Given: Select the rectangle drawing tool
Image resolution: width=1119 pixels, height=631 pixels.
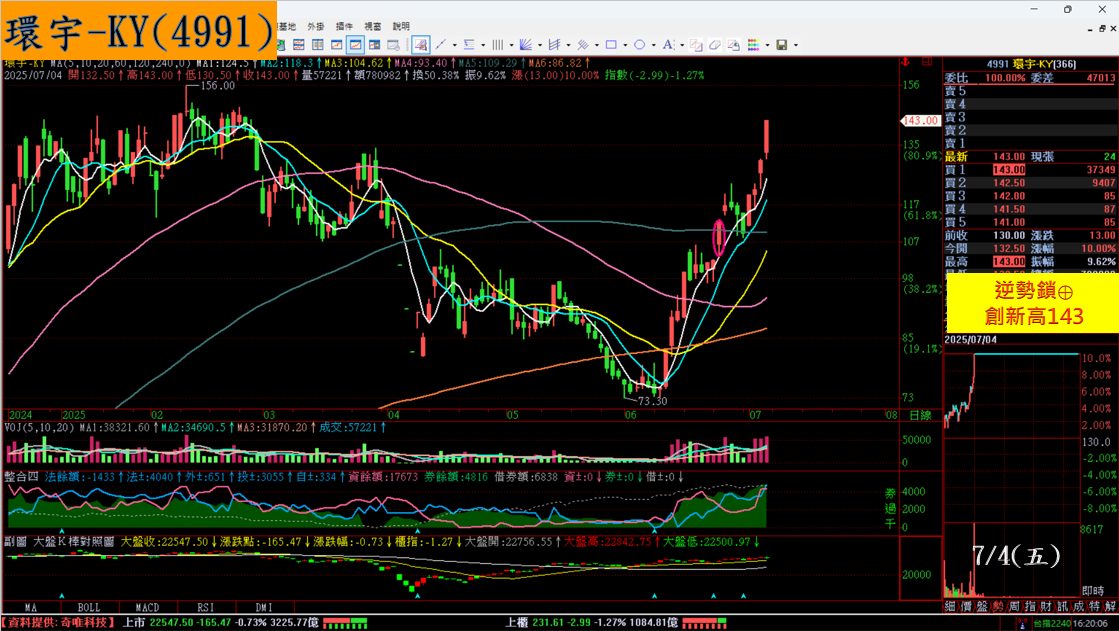Looking at the screenshot, I should click(x=611, y=45).
